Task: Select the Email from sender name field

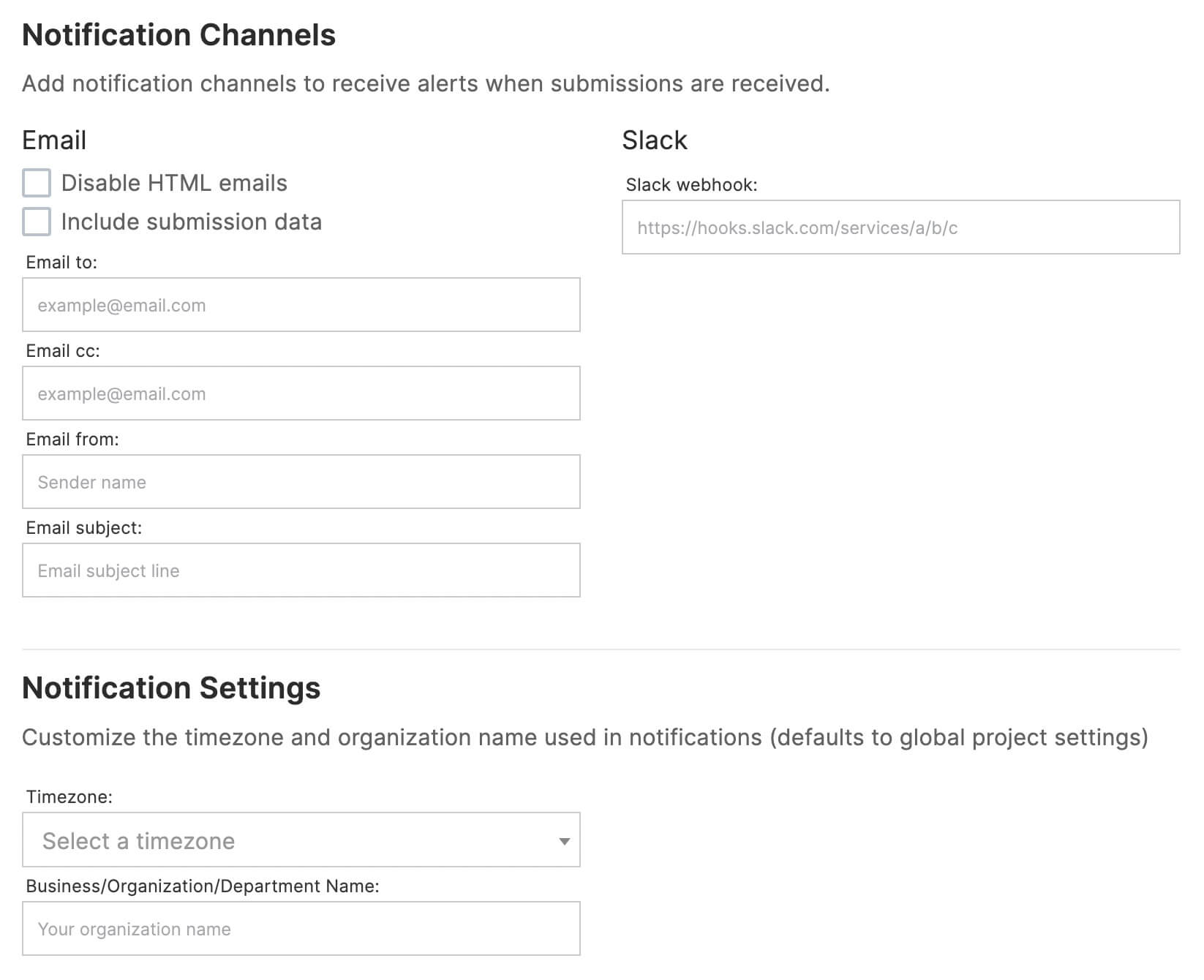Action: [301, 482]
